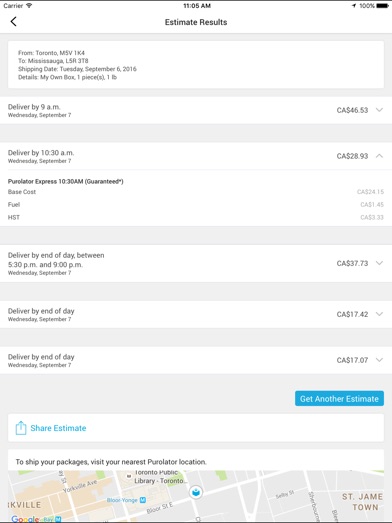Go back using the back arrow
This screenshot has width=392, height=523.
point(13,22)
